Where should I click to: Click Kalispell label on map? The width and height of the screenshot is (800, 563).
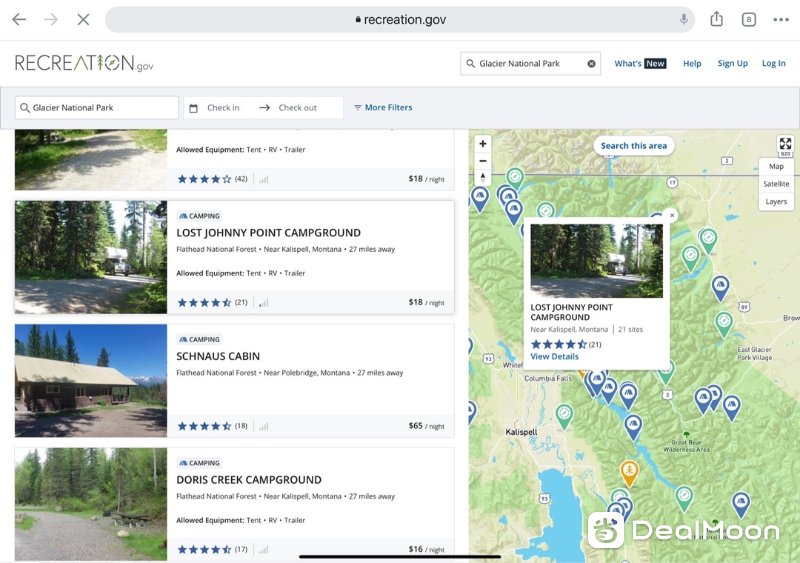pyautogui.click(x=521, y=432)
